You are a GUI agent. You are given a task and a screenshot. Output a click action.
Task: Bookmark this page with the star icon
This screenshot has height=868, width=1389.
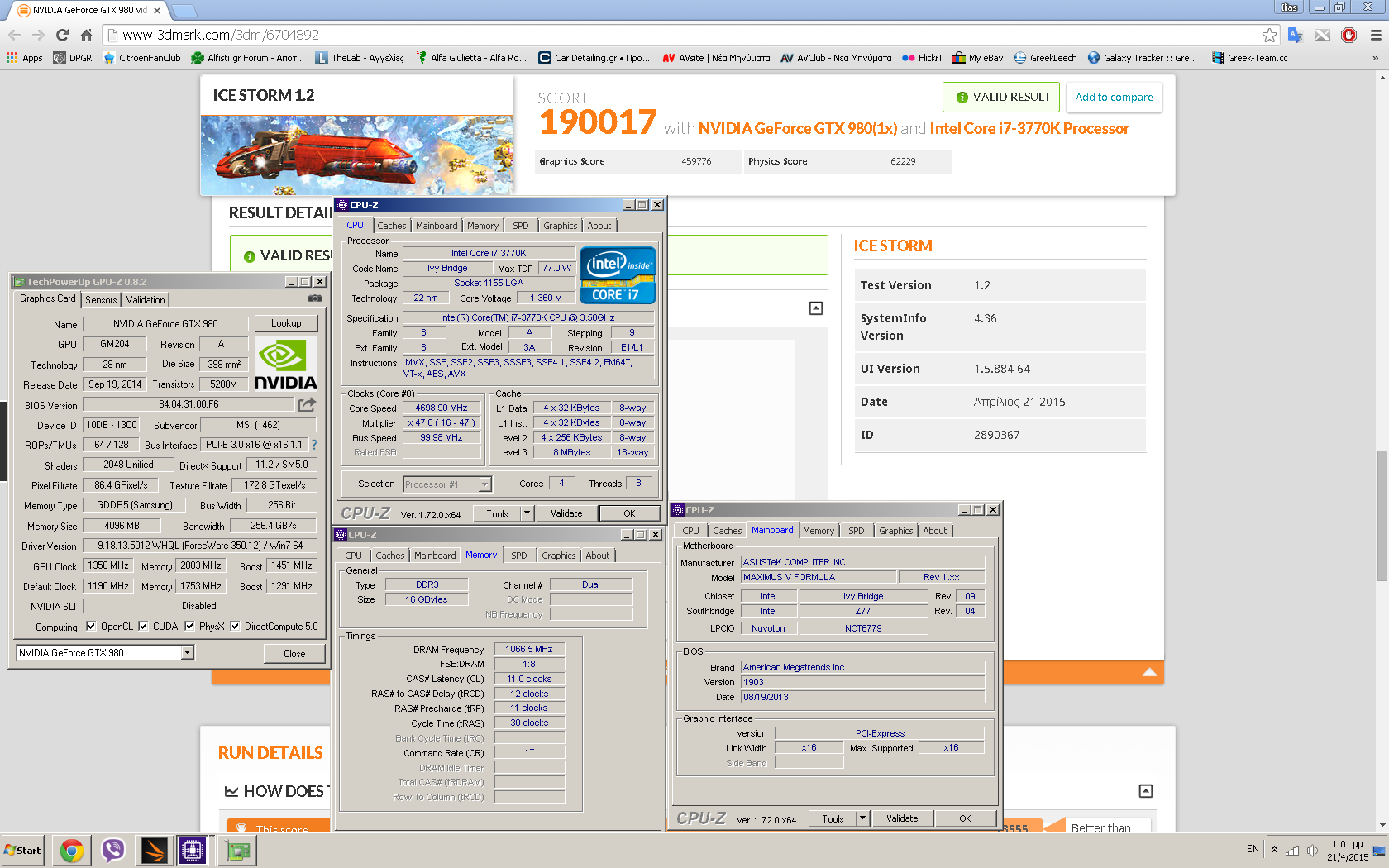pos(1269,35)
